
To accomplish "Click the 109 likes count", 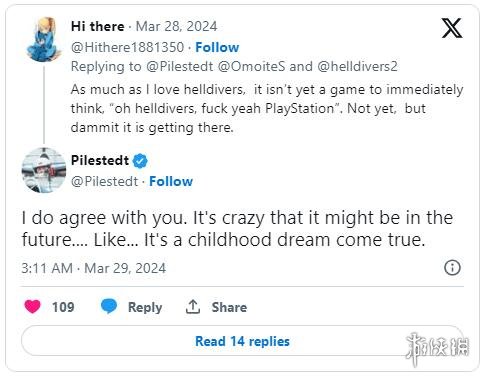I will 63,307.
